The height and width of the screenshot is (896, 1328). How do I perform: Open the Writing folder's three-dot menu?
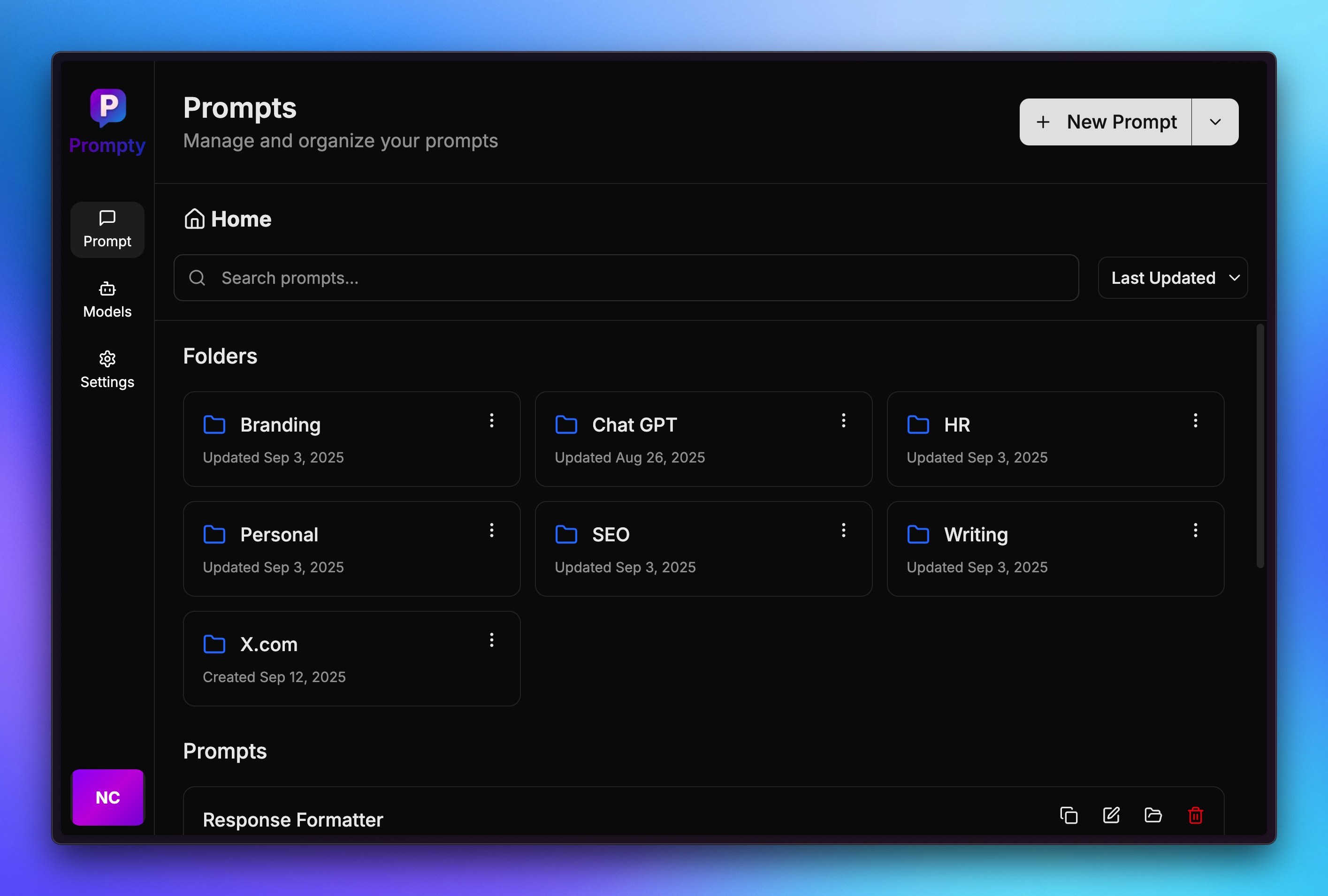[1195, 530]
